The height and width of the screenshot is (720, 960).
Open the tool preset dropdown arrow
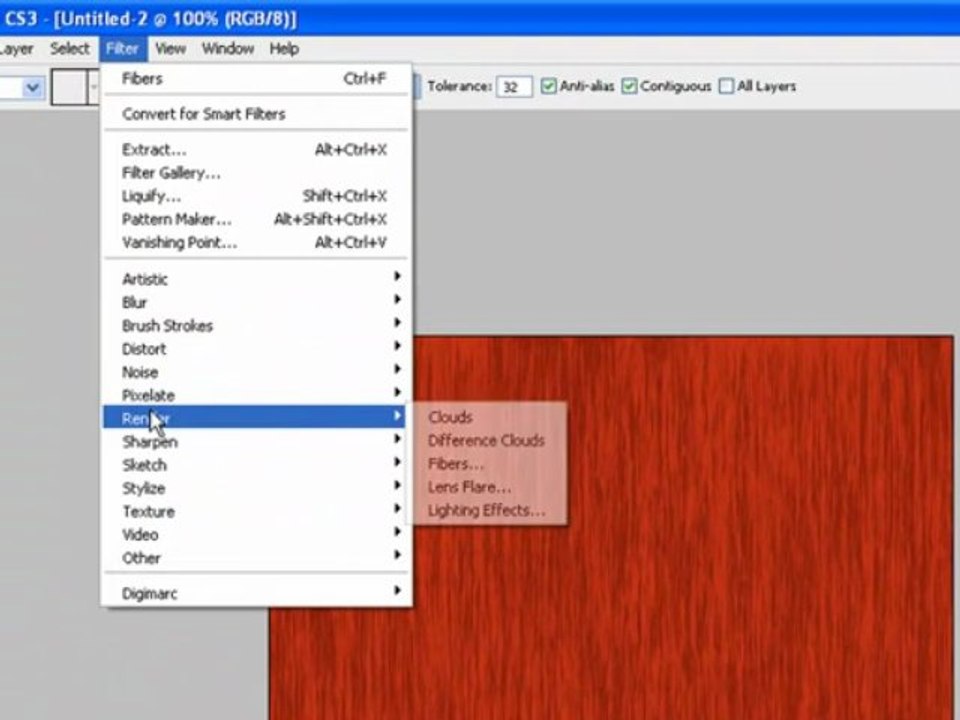[x=33, y=88]
